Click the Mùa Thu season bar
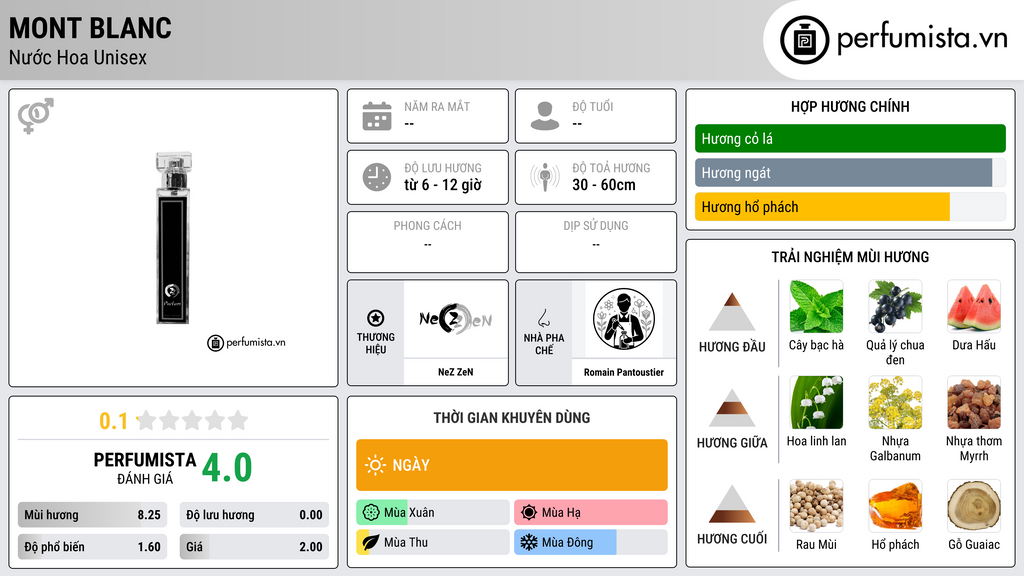Viewport: 1024px width, 576px height. [x=433, y=542]
